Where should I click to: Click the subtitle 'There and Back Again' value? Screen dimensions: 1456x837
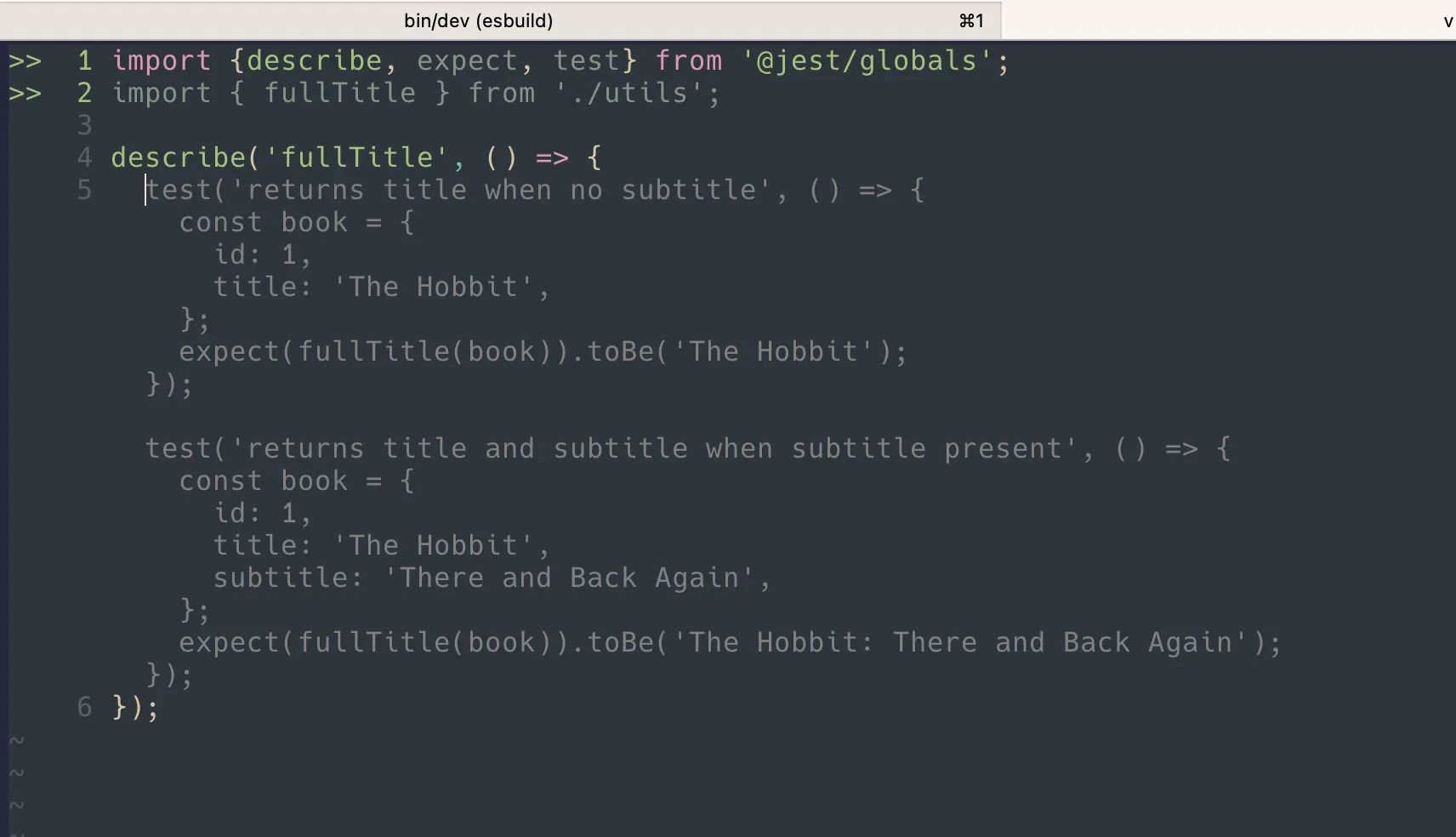pos(569,578)
